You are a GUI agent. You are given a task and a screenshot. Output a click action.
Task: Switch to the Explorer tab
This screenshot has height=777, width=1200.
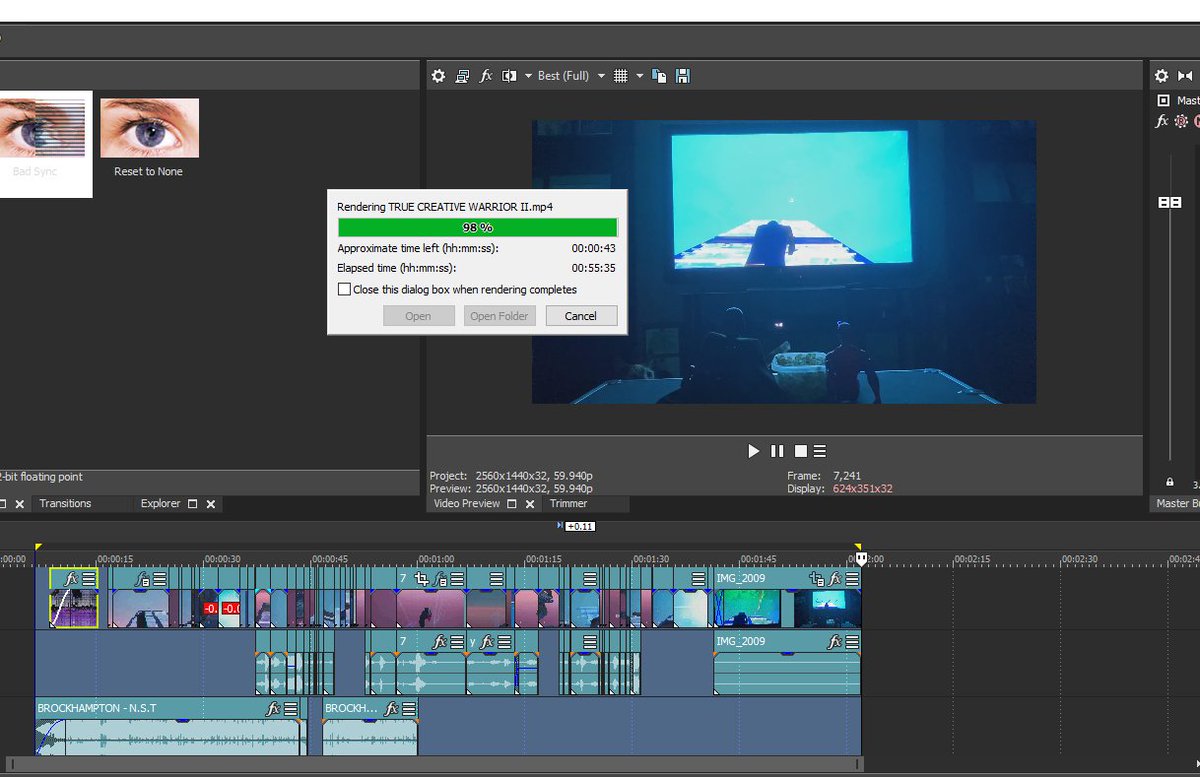coord(160,503)
